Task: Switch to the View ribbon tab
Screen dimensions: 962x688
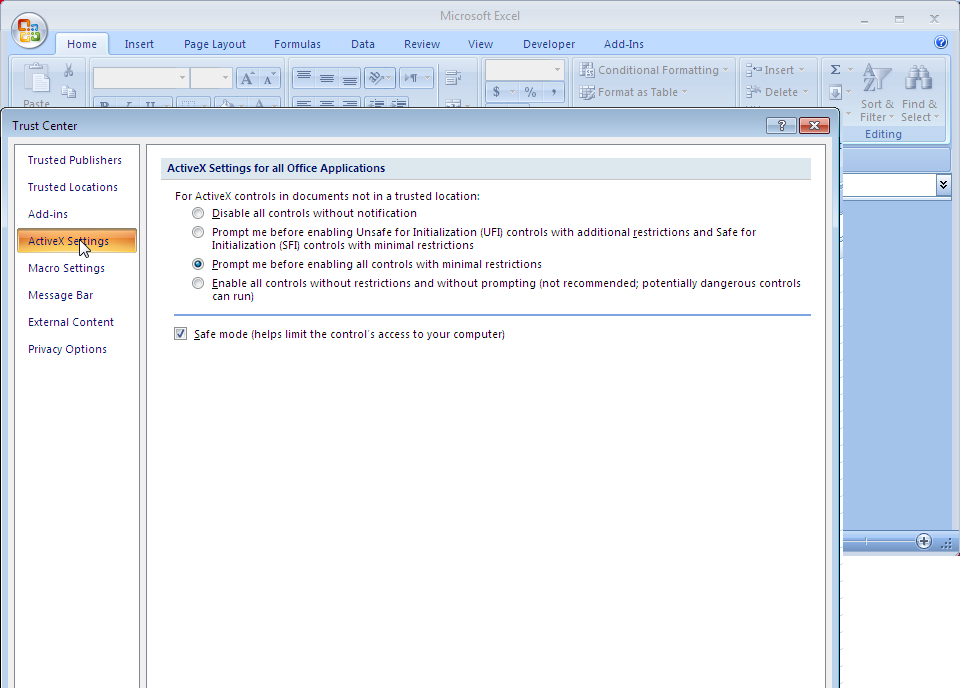Action: point(480,44)
